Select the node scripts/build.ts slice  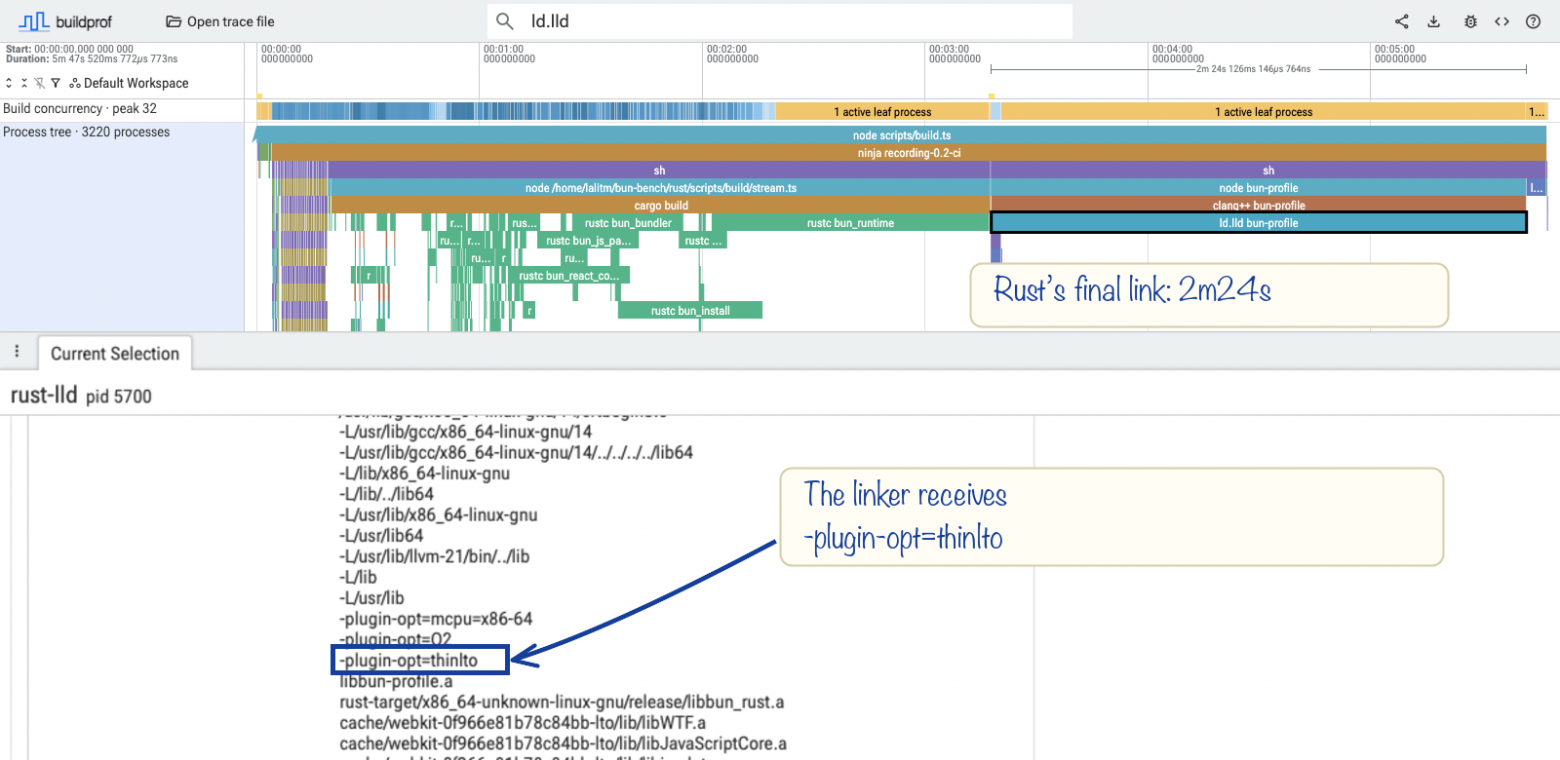(x=900, y=135)
